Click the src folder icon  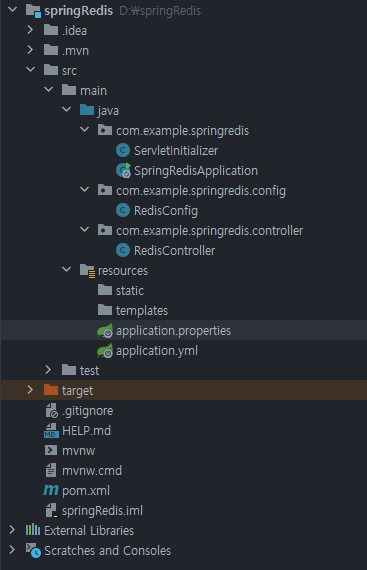pos(51,70)
